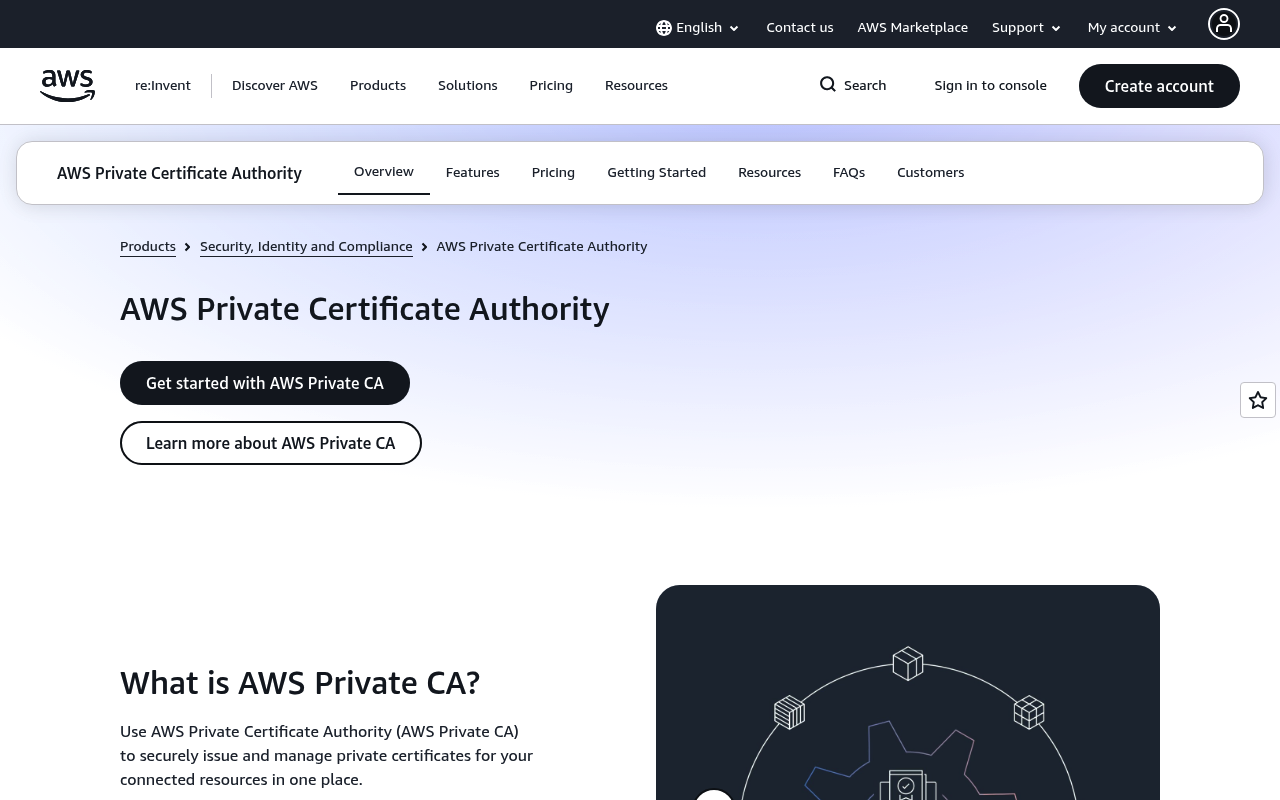Switch to the Customers tab

point(930,173)
